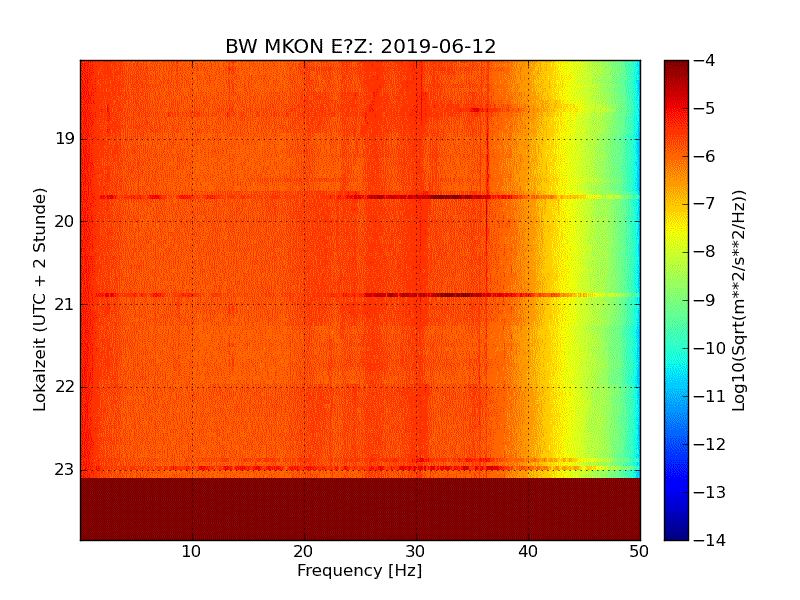Click the 23 tick on time axis
The image size is (800, 600).
point(65,470)
